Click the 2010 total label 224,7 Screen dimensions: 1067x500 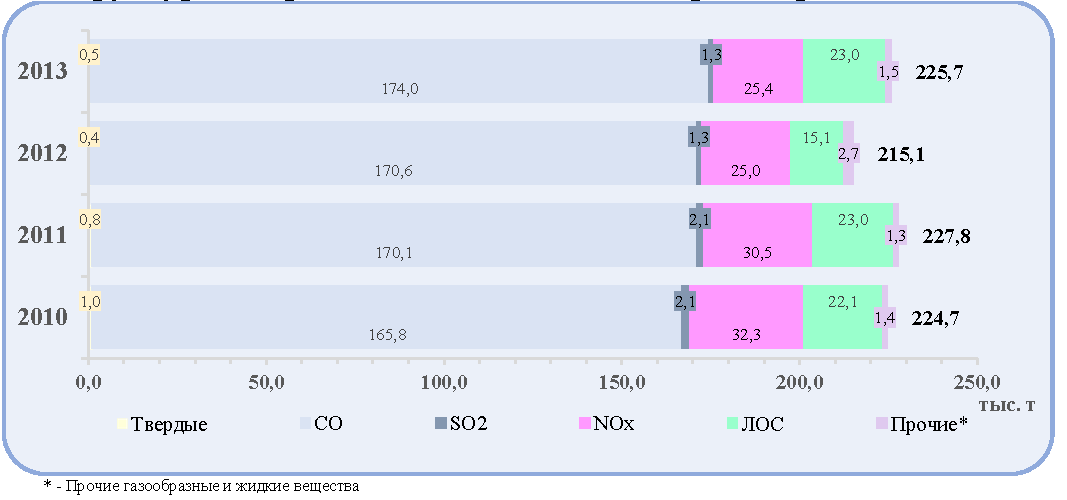(x=936, y=318)
